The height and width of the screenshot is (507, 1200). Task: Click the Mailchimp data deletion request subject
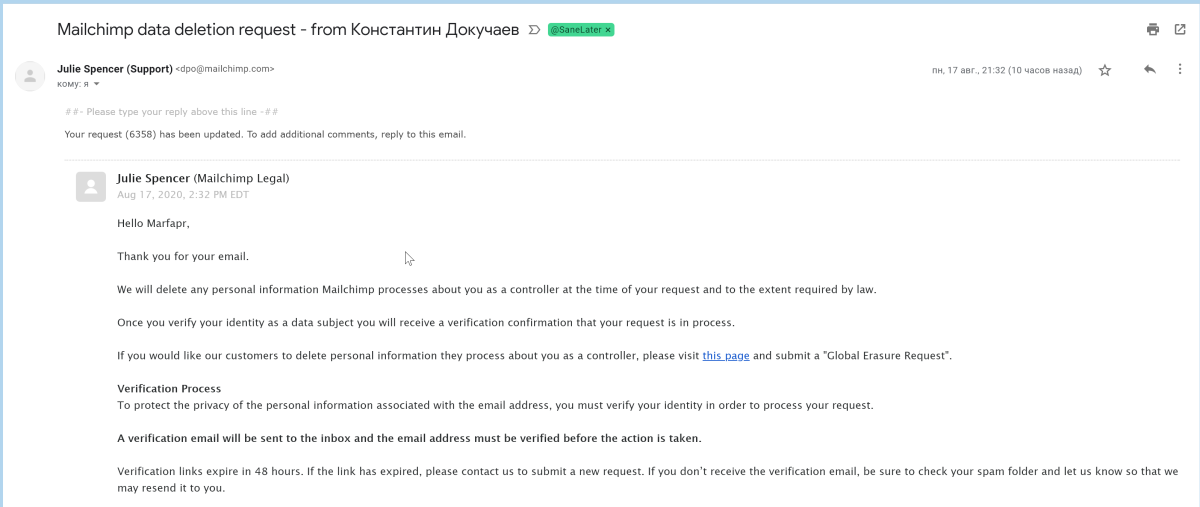pyautogui.click(x=289, y=30)
